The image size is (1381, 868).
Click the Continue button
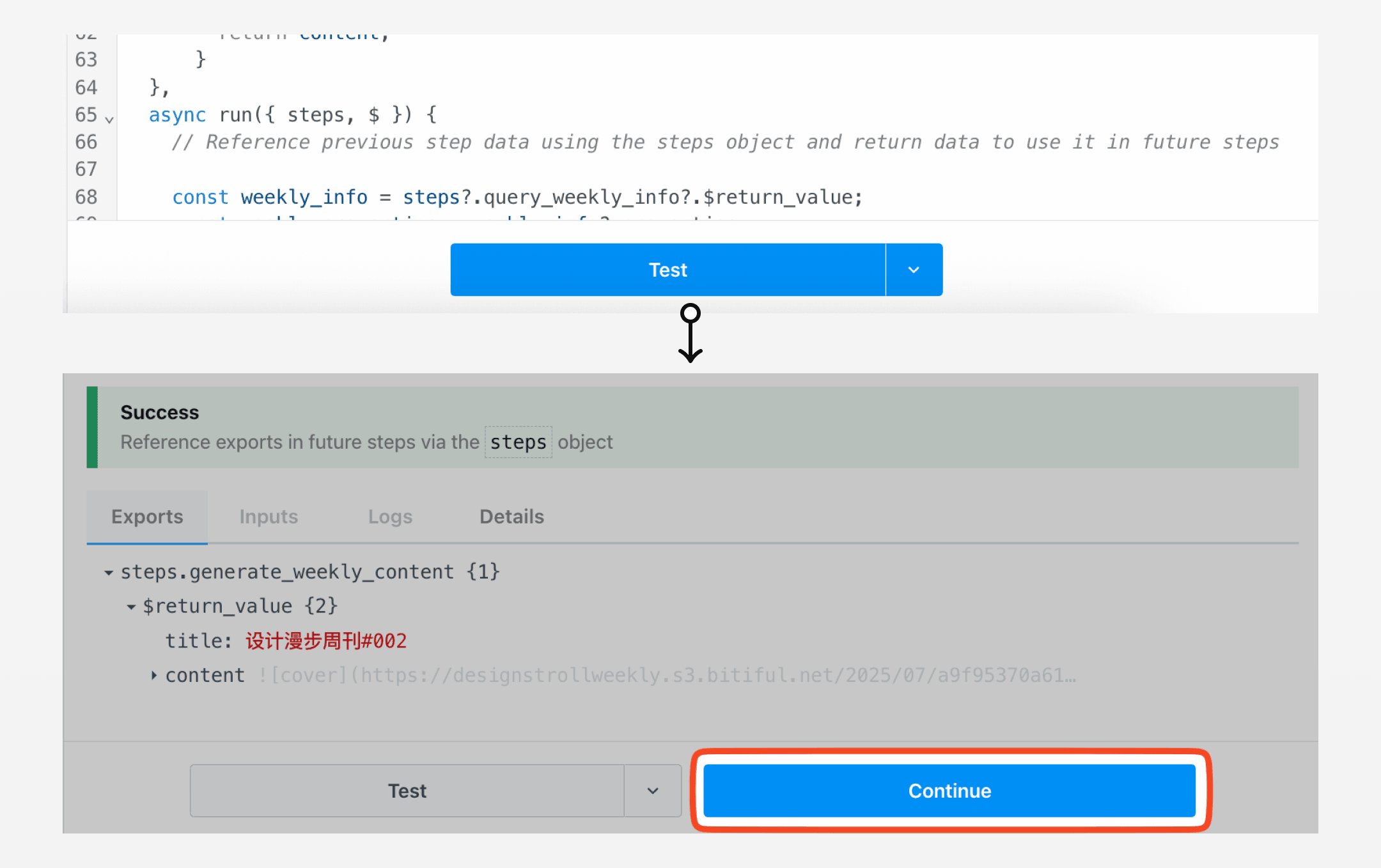tap(949, 791)
